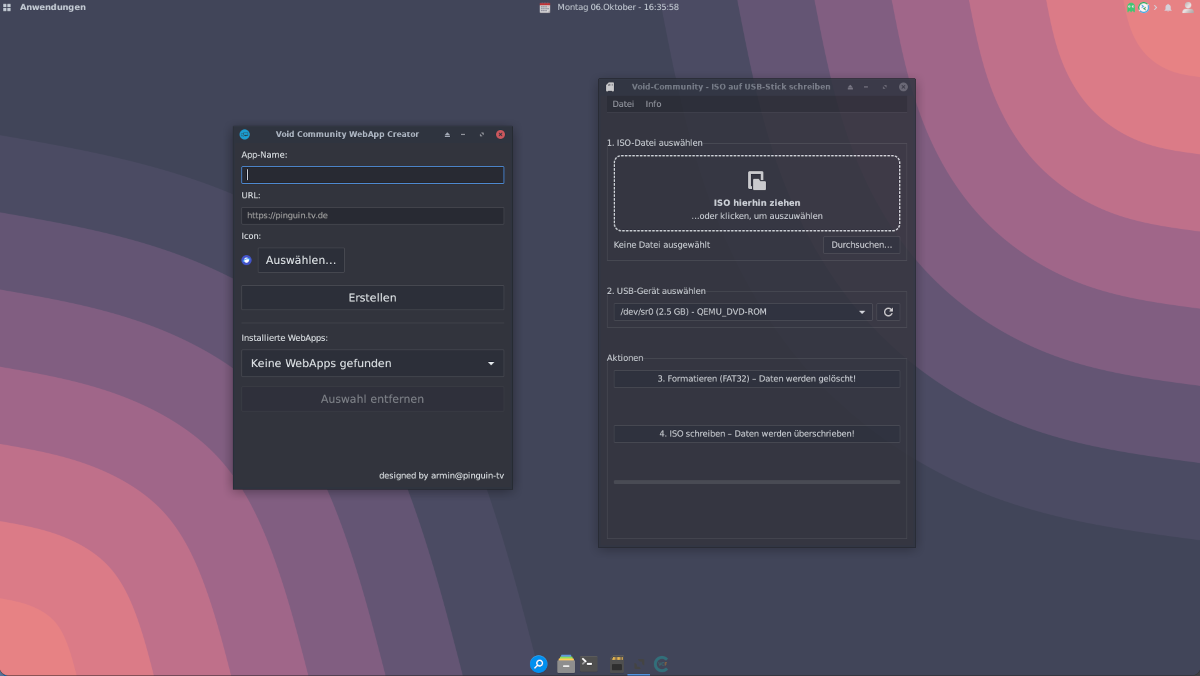Open the user account icon in panel
The image size is (1200, 676).
tap(1186, 7)
